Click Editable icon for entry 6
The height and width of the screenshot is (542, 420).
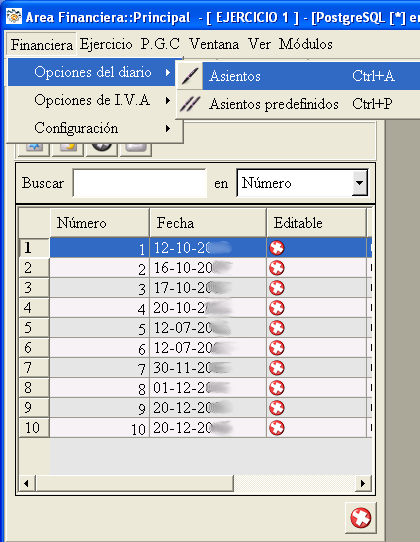click(x=277, y=348)
